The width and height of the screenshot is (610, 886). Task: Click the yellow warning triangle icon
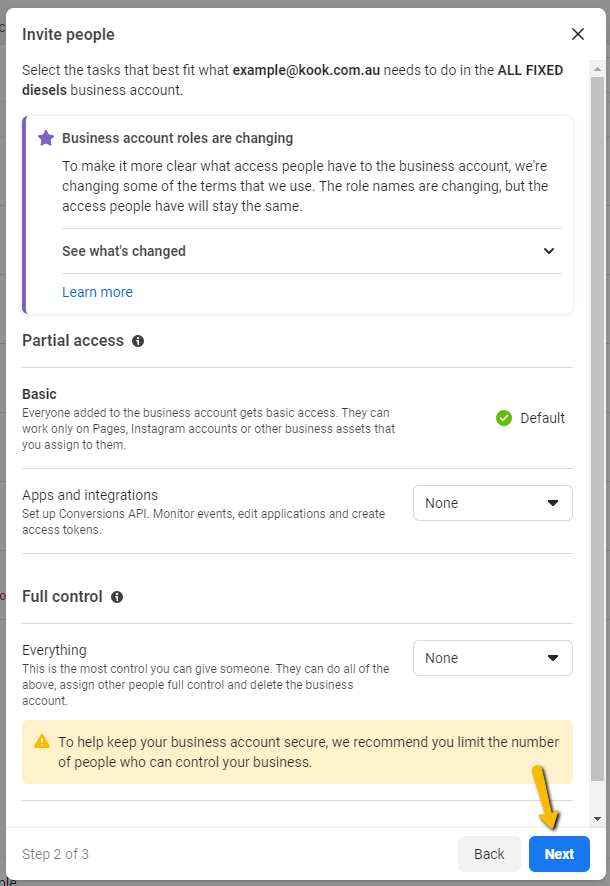pyautogui.click(x=42, y=741)
